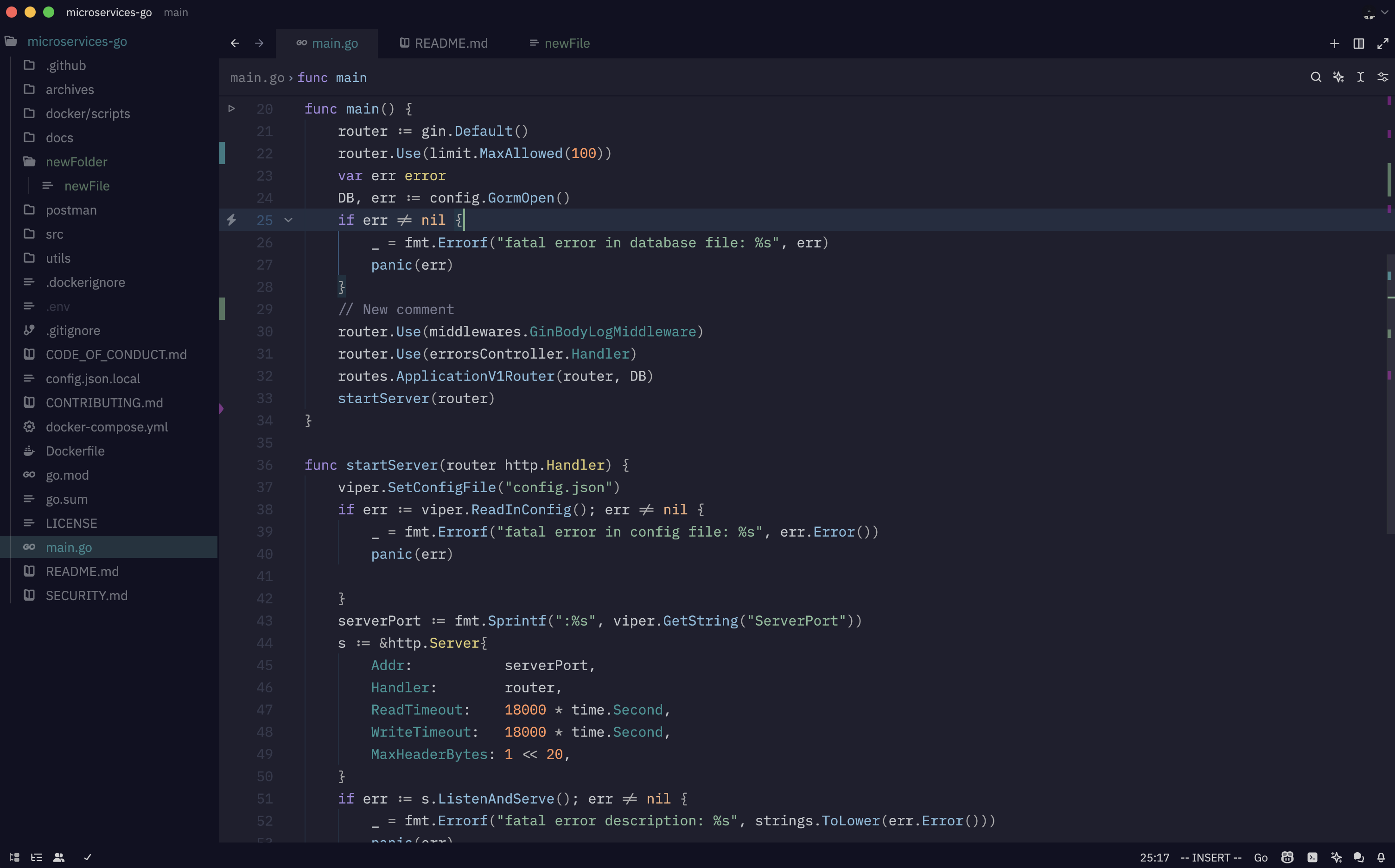
Task: Open the terminal panel from status bar
Action: 1312,857
